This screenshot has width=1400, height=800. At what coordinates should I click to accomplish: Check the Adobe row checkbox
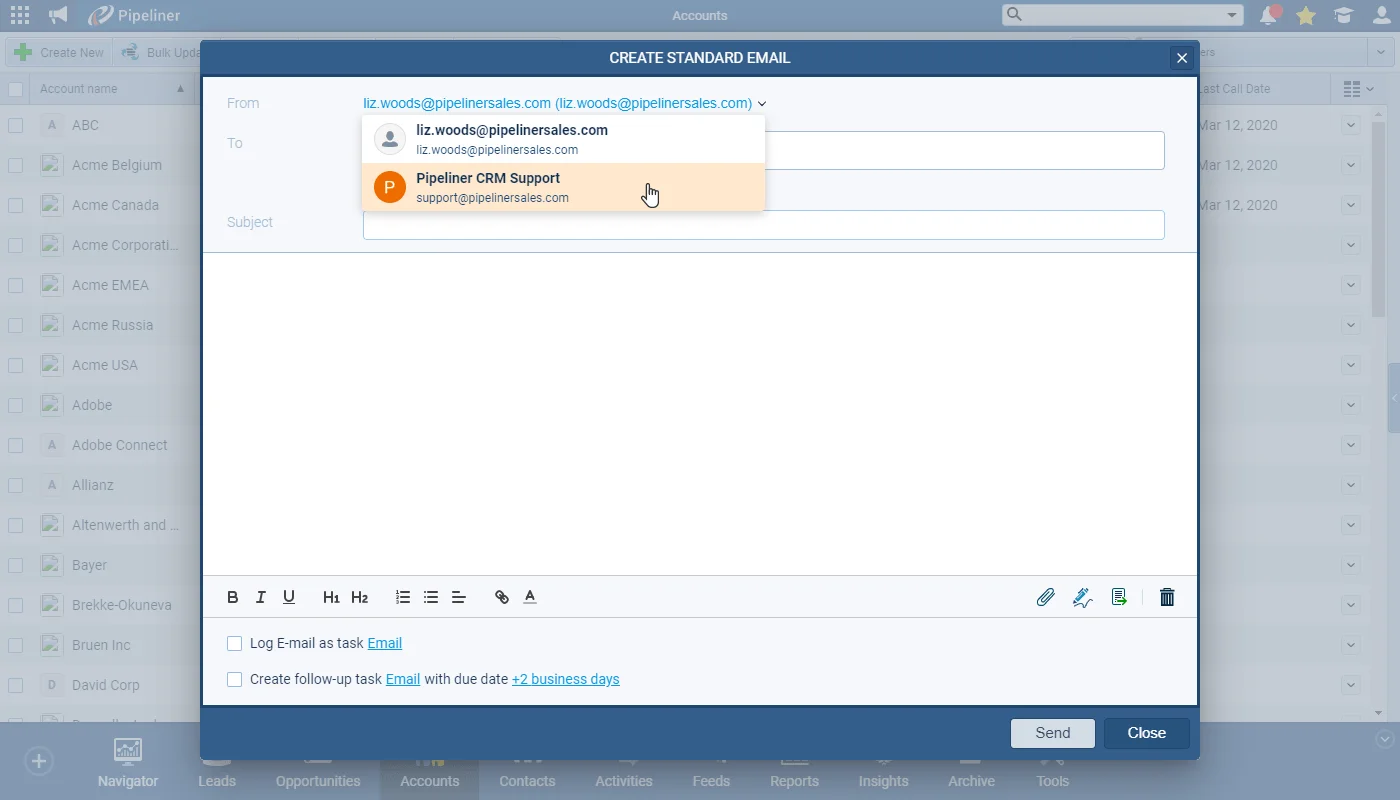[x=15, y=405]
